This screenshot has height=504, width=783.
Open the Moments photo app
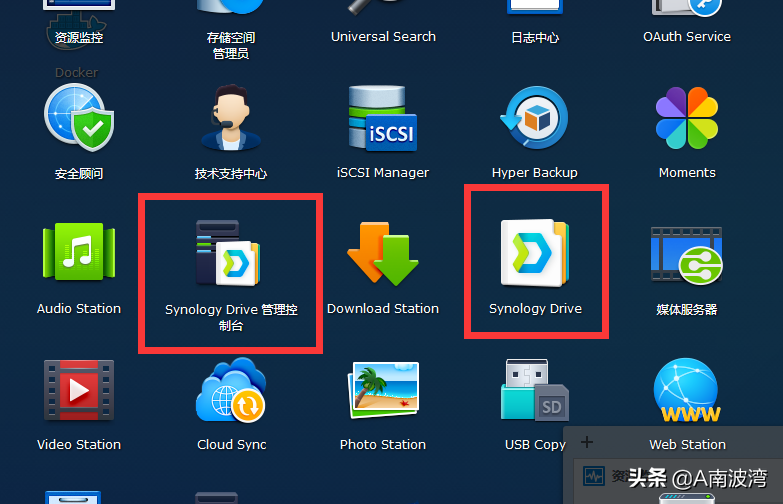tap(687, 118)
